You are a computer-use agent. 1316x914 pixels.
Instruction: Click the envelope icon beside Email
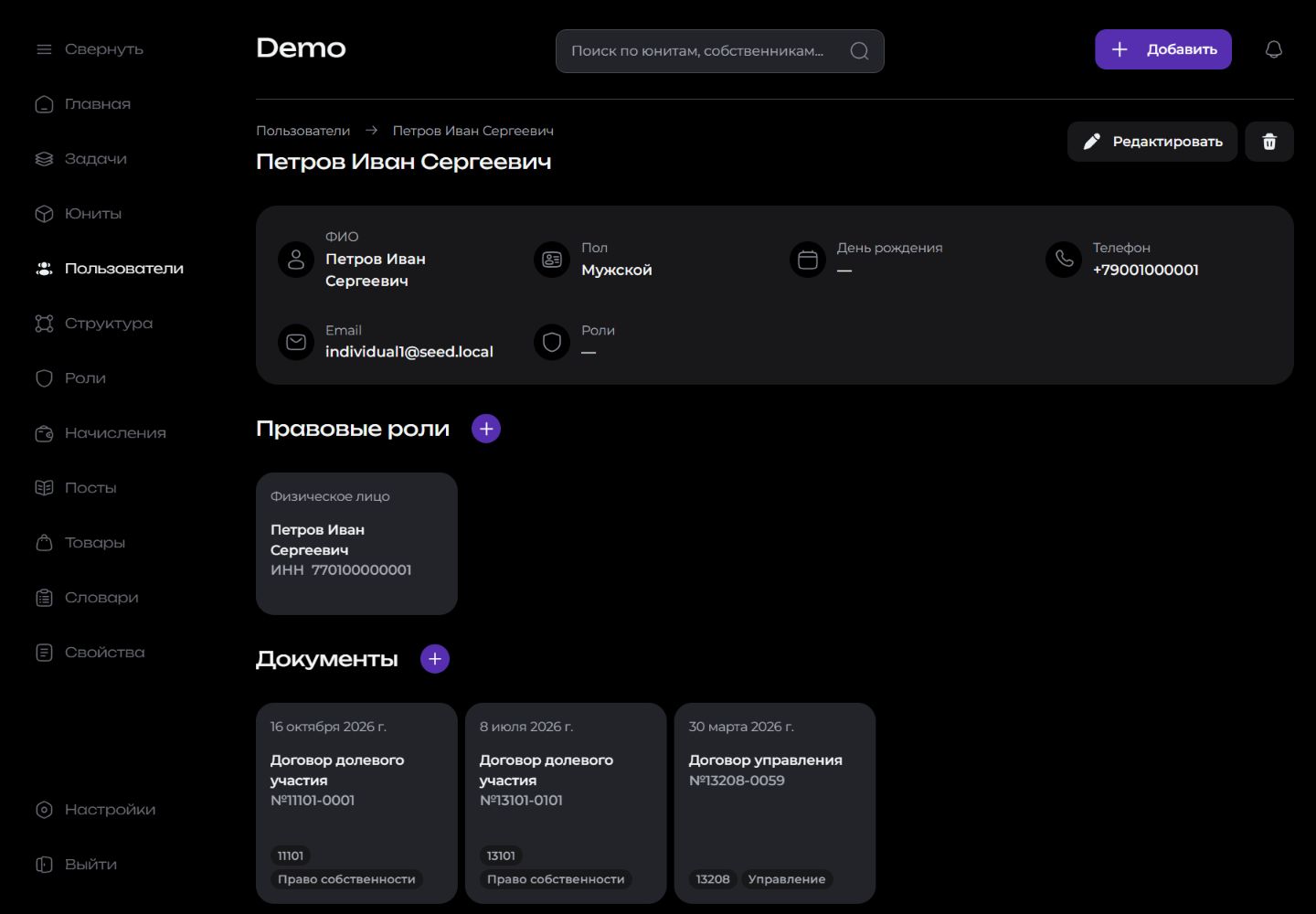pyautogui.click(x=296, y=342)
